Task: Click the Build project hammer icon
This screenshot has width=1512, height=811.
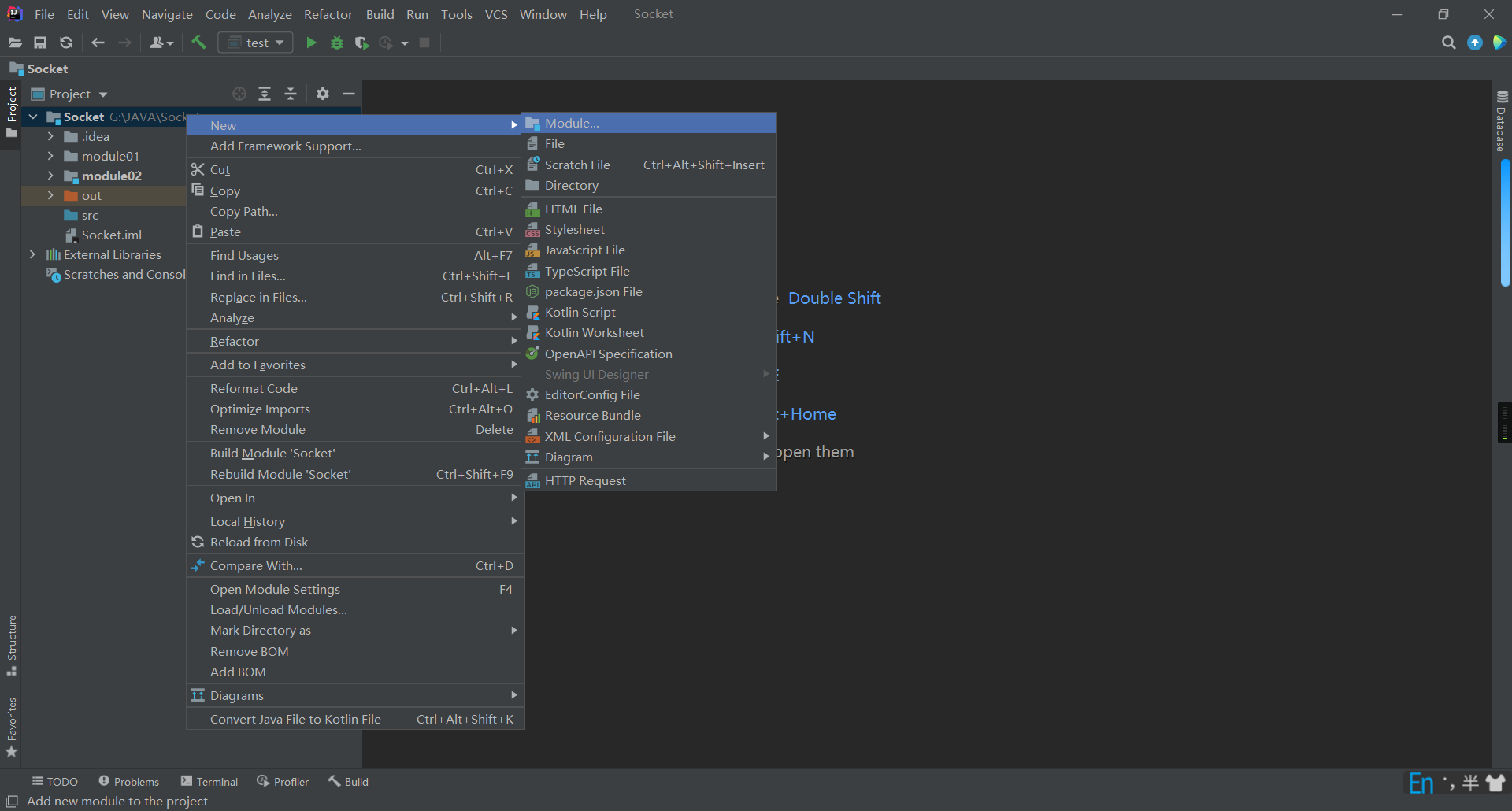Action: tap(198, 43)
